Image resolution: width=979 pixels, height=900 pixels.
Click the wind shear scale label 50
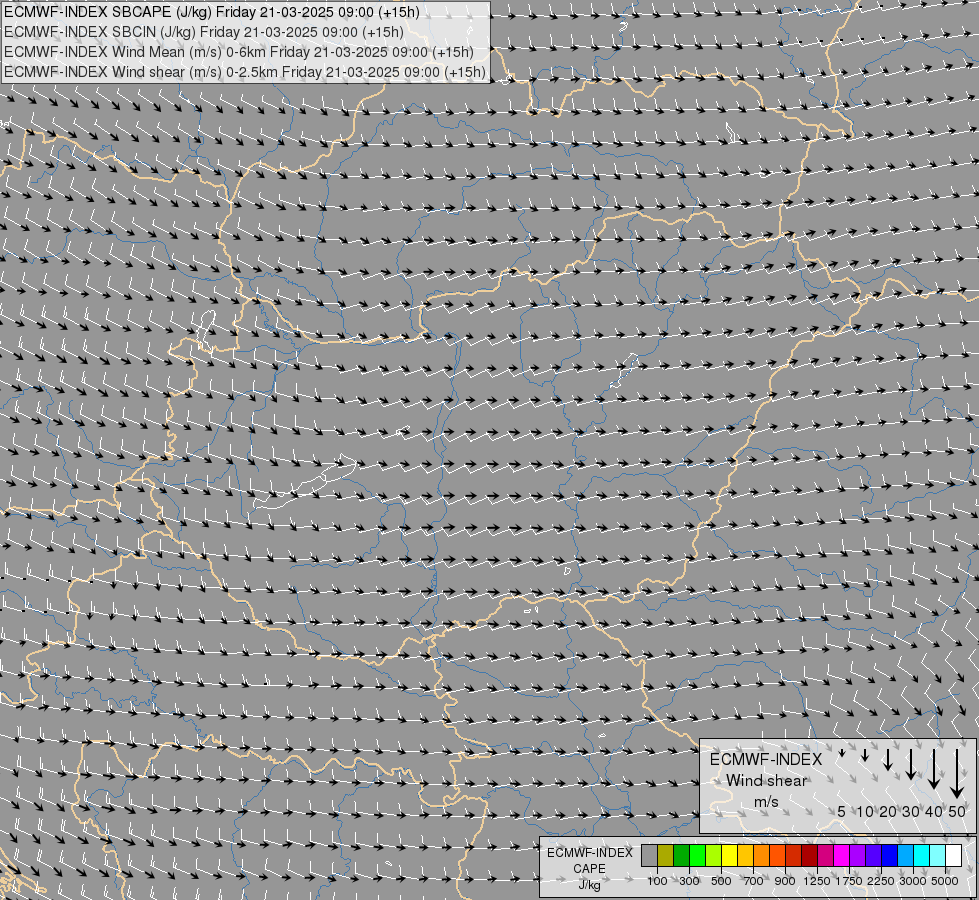[957, 812]
